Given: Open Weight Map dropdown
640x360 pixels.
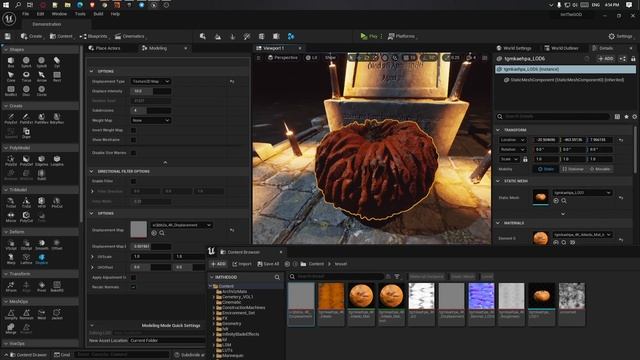Looking at the screenshot, I should [x=151, y=120].
